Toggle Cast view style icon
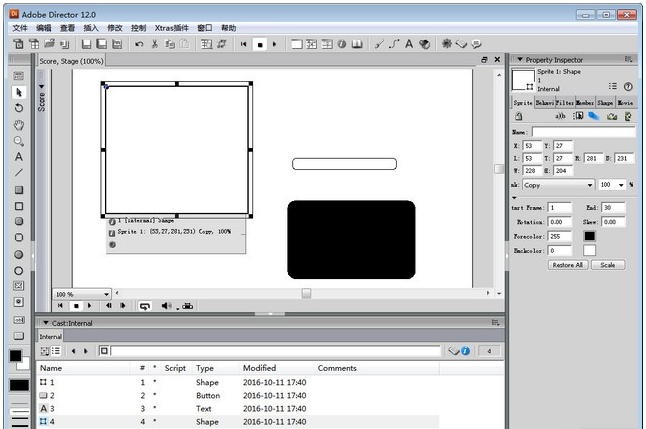Screen dimensions: 646x429 click(x=56, y=351)
